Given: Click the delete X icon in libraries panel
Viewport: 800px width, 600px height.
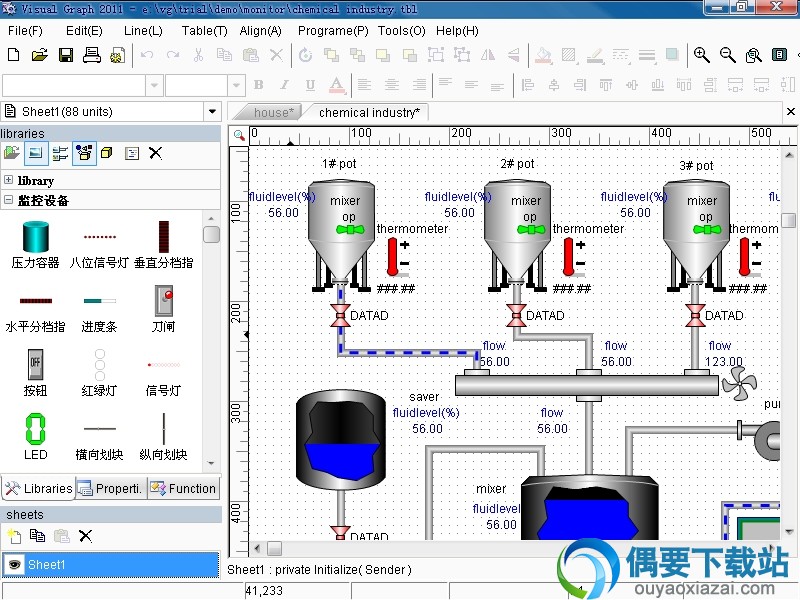Looking at the screenshot, I should click(x=156, y=153).
